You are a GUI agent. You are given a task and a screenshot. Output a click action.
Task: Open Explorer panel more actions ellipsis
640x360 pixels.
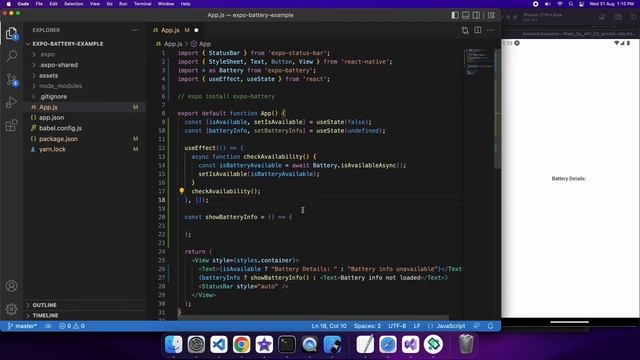[x=135, y=30]
